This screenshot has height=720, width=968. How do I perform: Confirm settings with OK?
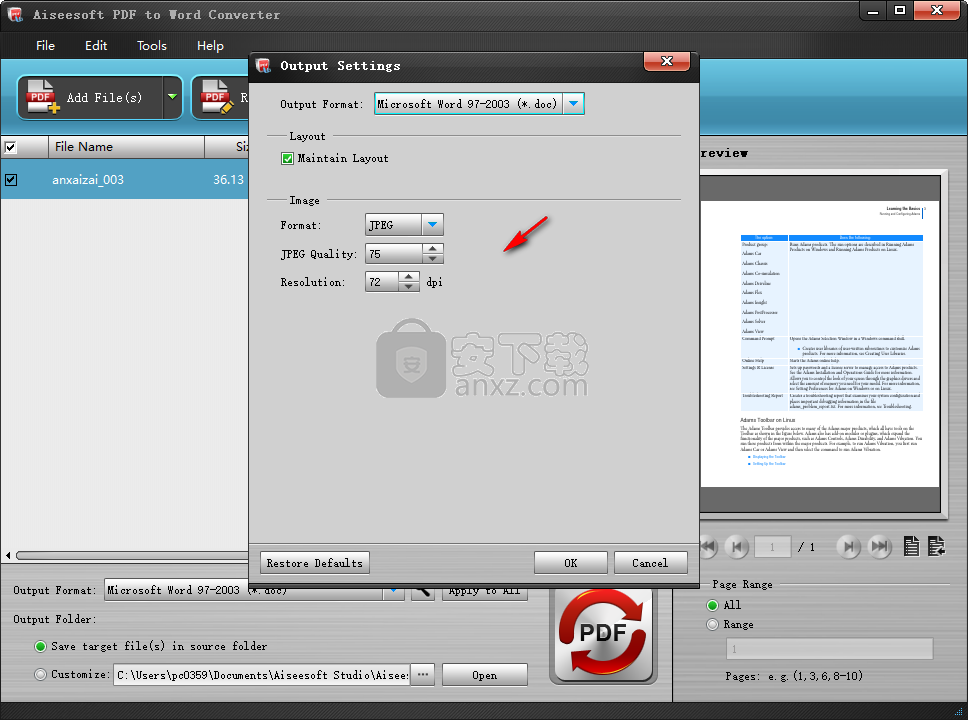coord(570,563)
